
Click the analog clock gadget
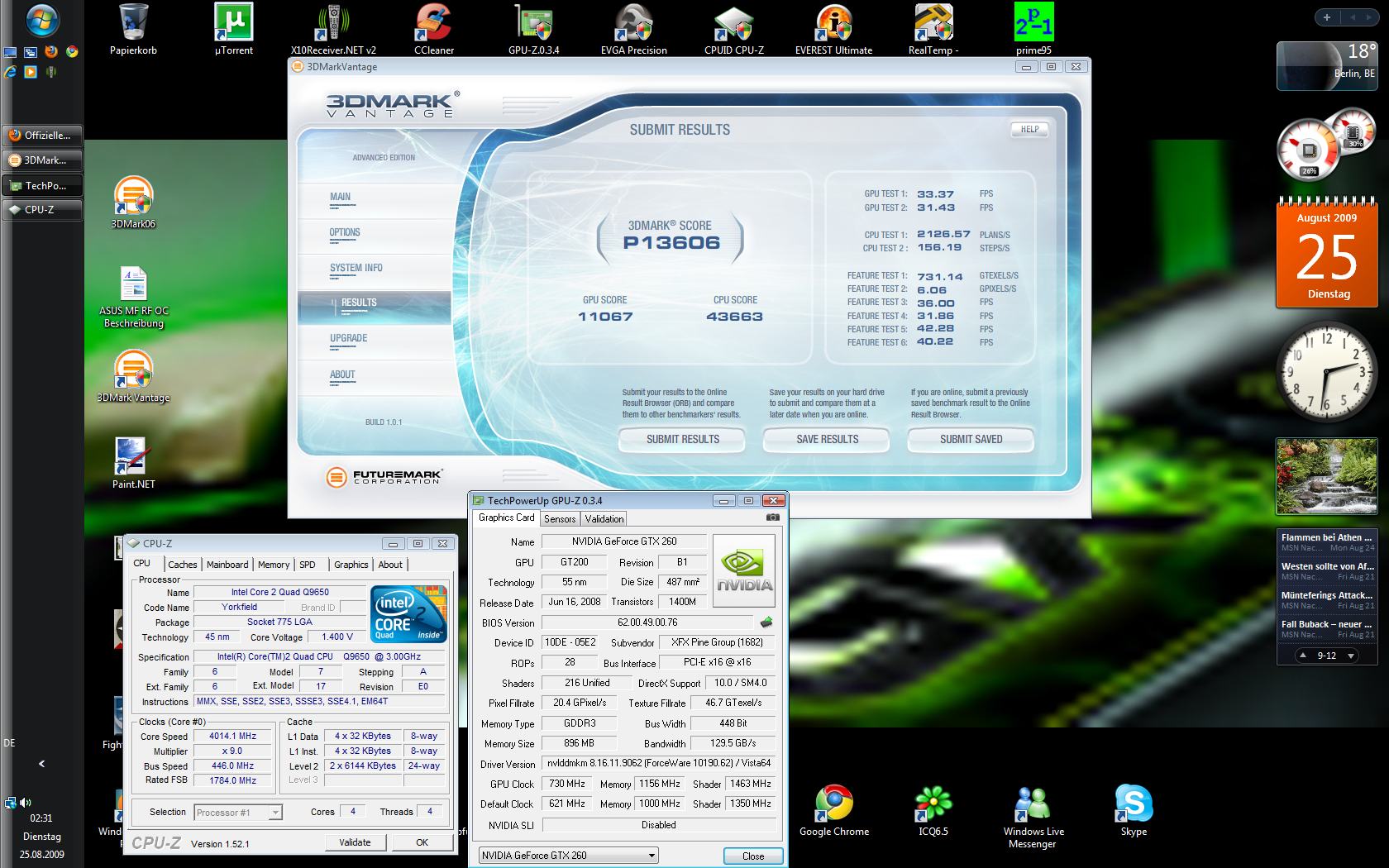click(1327, 370)
